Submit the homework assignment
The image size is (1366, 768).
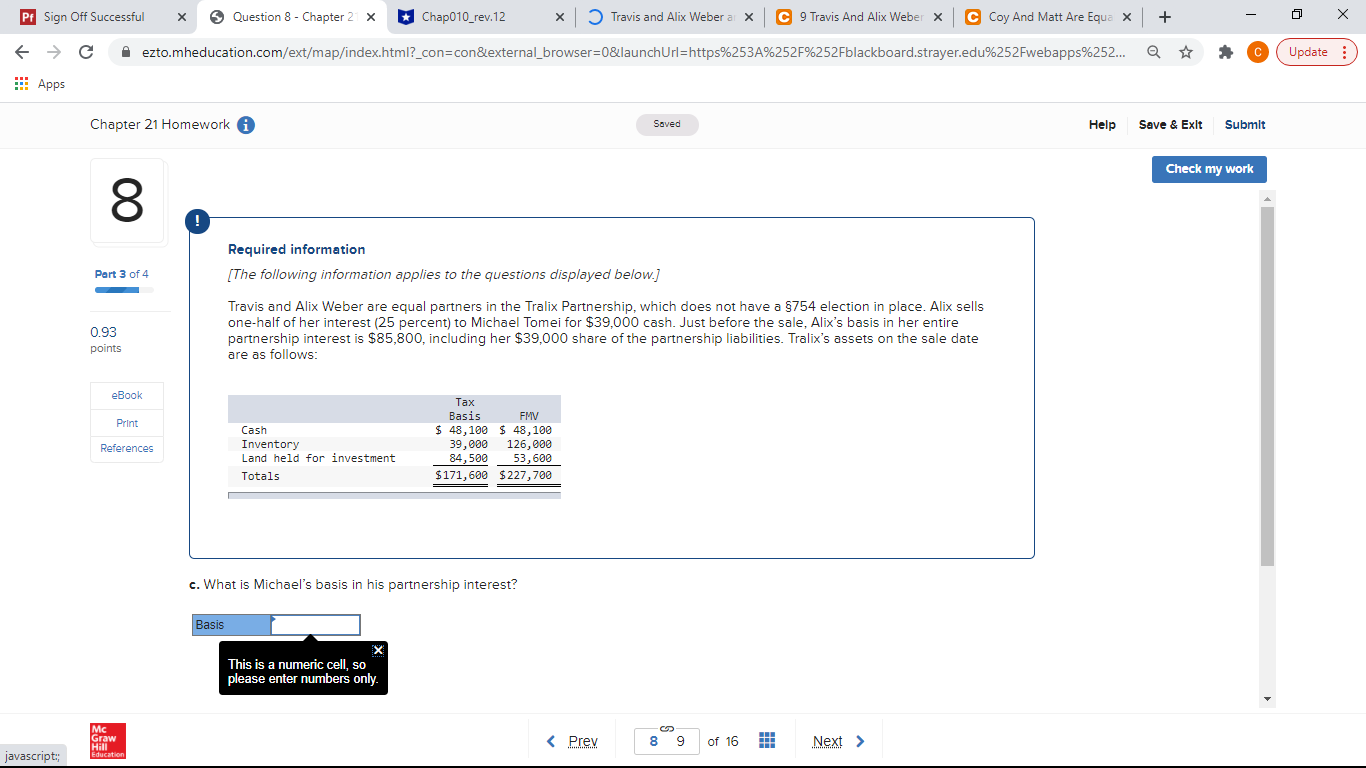pos(1243,125)
